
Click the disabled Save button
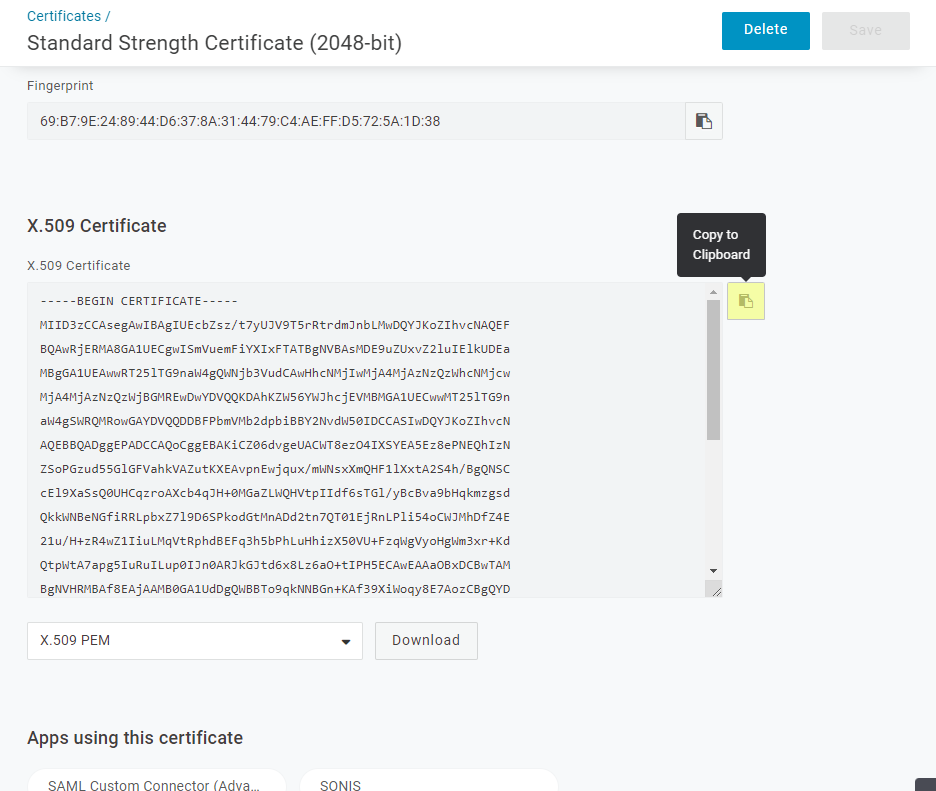865,30
